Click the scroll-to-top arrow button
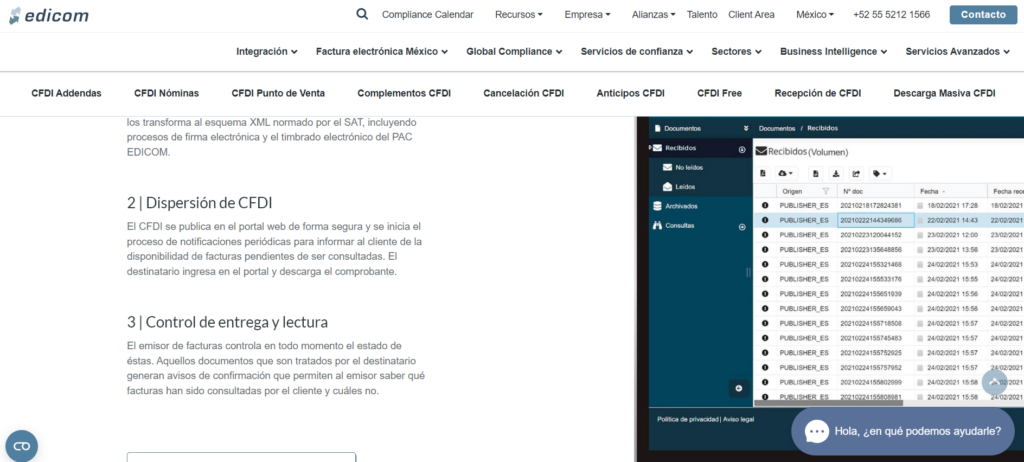The width and height of the screenshot is (1024, 462). pos(993,382)
